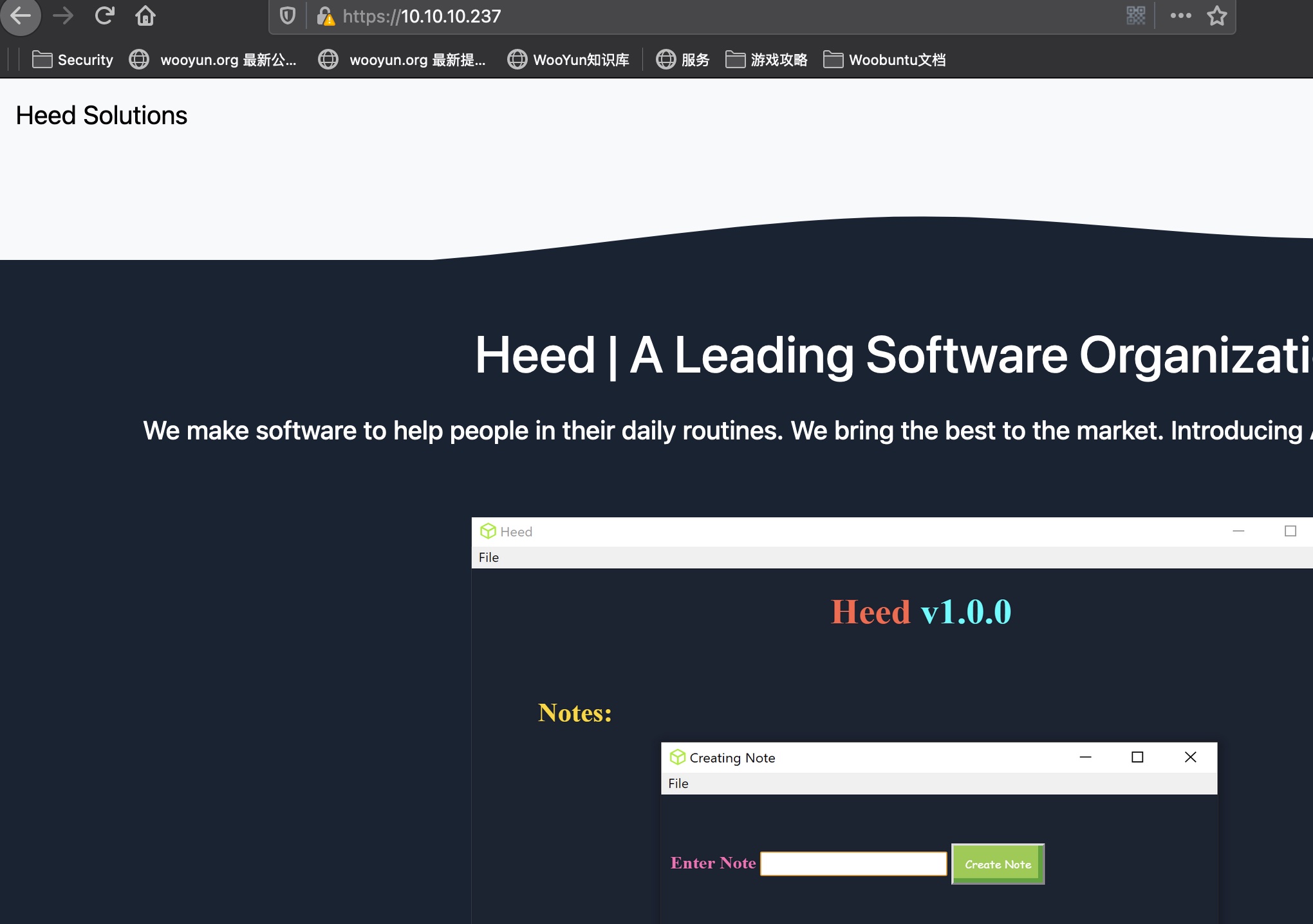Open the 服务 bookmark
Image resolution: width=1313 pixels, height=924 pixels.
[x=682, y=60]
